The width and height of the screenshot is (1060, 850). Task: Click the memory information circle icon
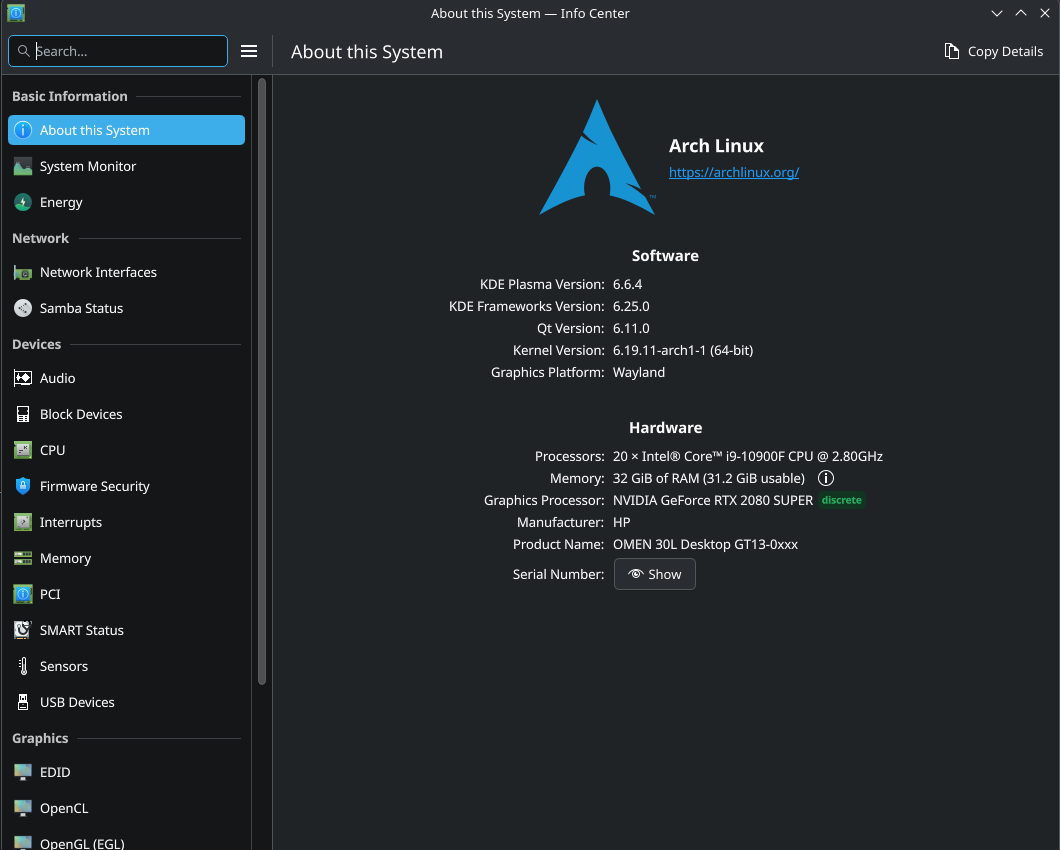825,478
